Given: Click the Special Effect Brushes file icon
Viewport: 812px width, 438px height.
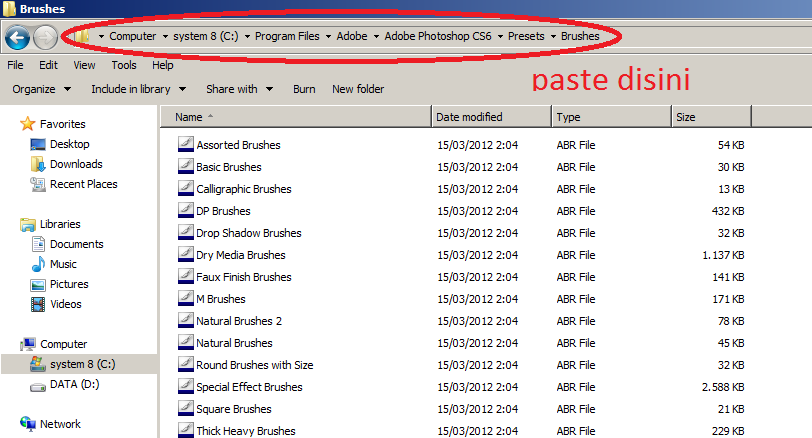Looking at the screenshot, I should [185, 386].
